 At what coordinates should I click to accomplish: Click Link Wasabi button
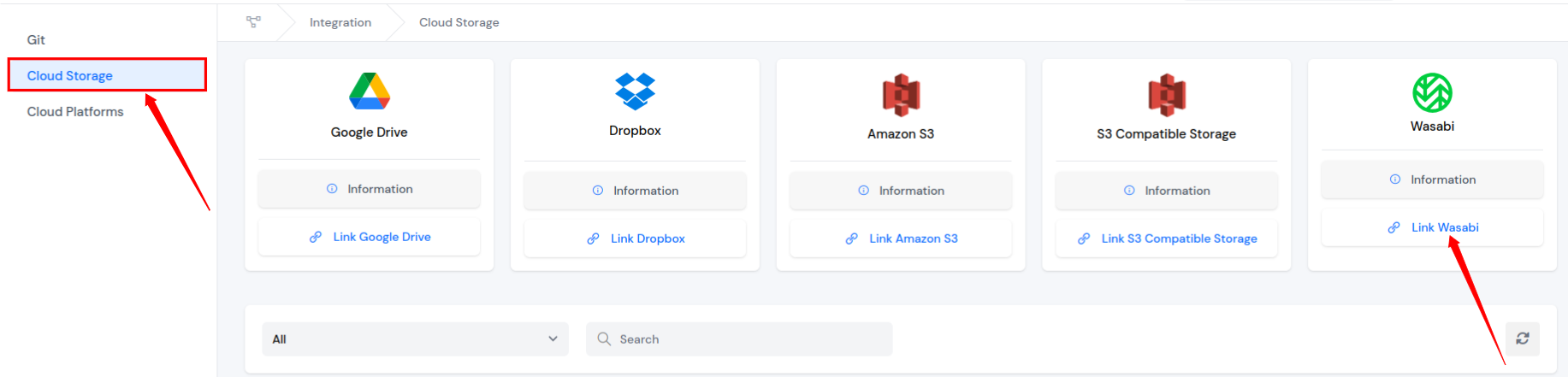pyautogui.click(x=1433, y=227)
